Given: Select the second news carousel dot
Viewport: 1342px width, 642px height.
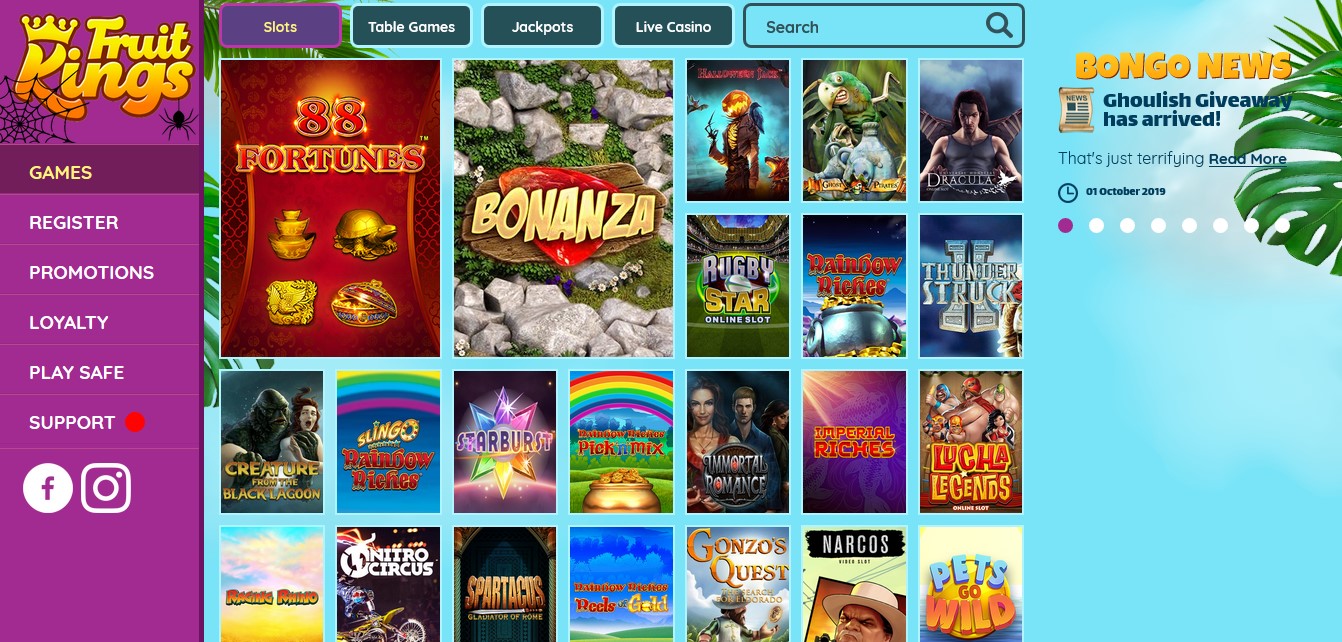Looking at the screenshot, I should (1096, 226).
